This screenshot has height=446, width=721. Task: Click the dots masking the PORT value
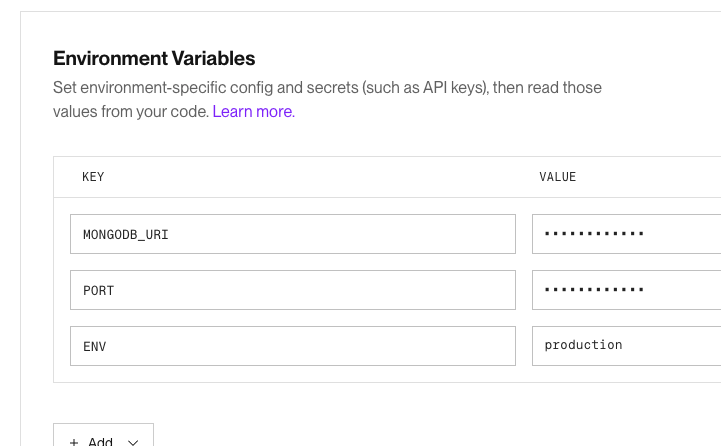(x=594, y=290)
